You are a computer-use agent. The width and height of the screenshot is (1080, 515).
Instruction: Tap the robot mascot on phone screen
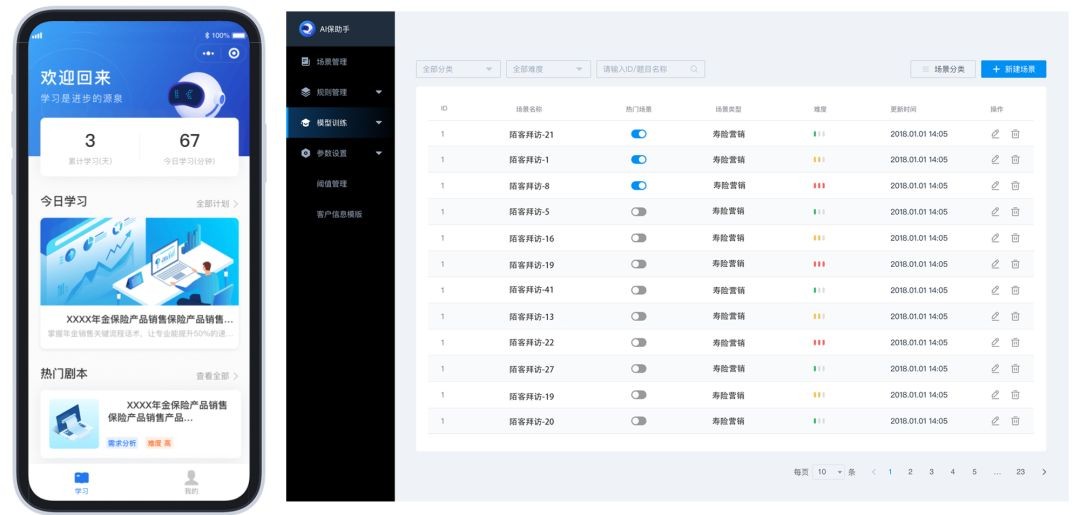(196, 95)
